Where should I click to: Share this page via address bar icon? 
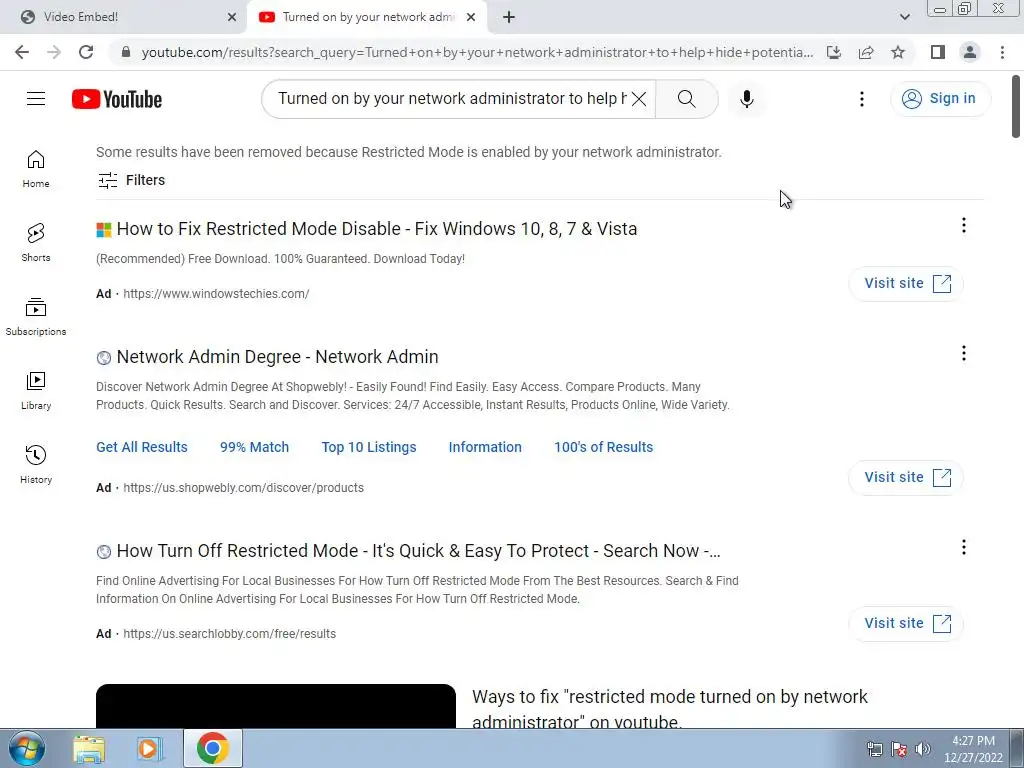pos(866,52)
